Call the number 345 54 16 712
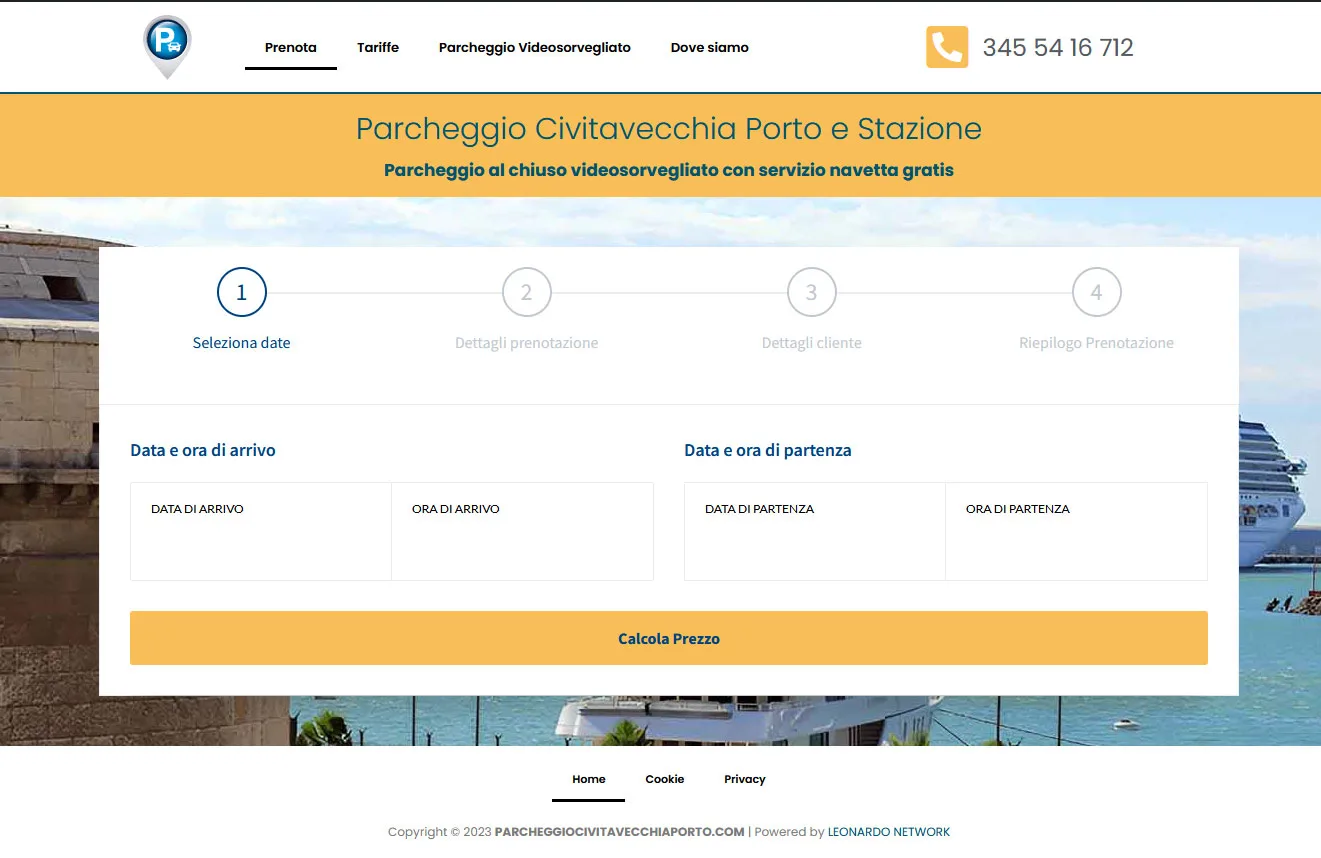Viewport: 1321px width, 858px height. (1058, 47)
